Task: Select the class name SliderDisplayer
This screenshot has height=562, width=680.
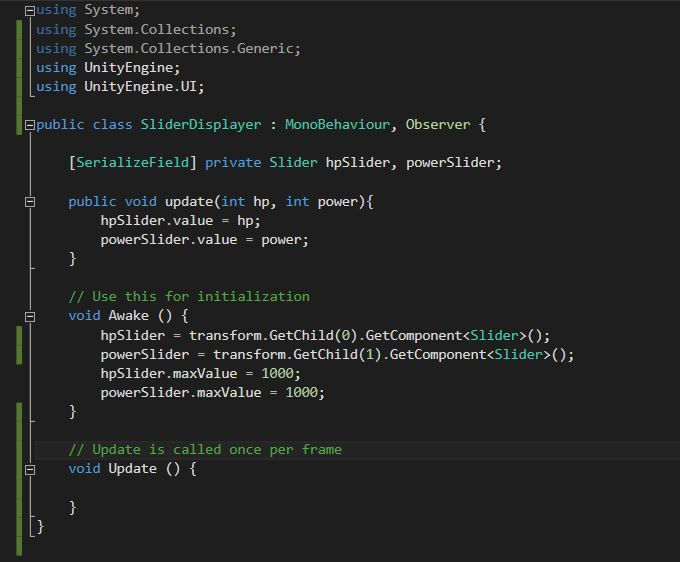Action: (x=201, y=125)
